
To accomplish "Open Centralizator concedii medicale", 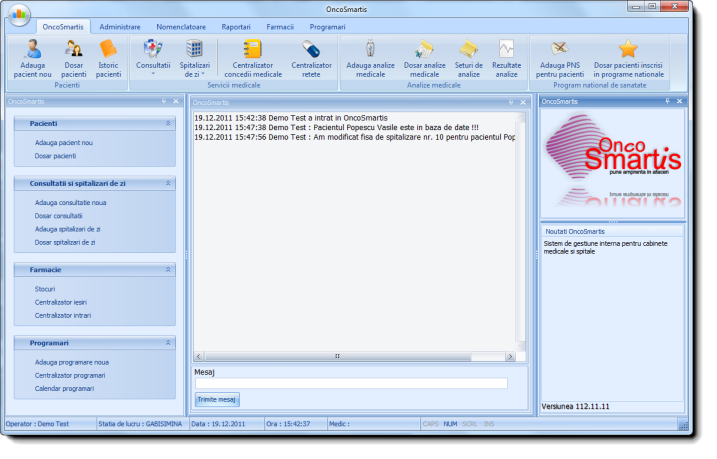I will pyautogui.click(x=253, y=59).
